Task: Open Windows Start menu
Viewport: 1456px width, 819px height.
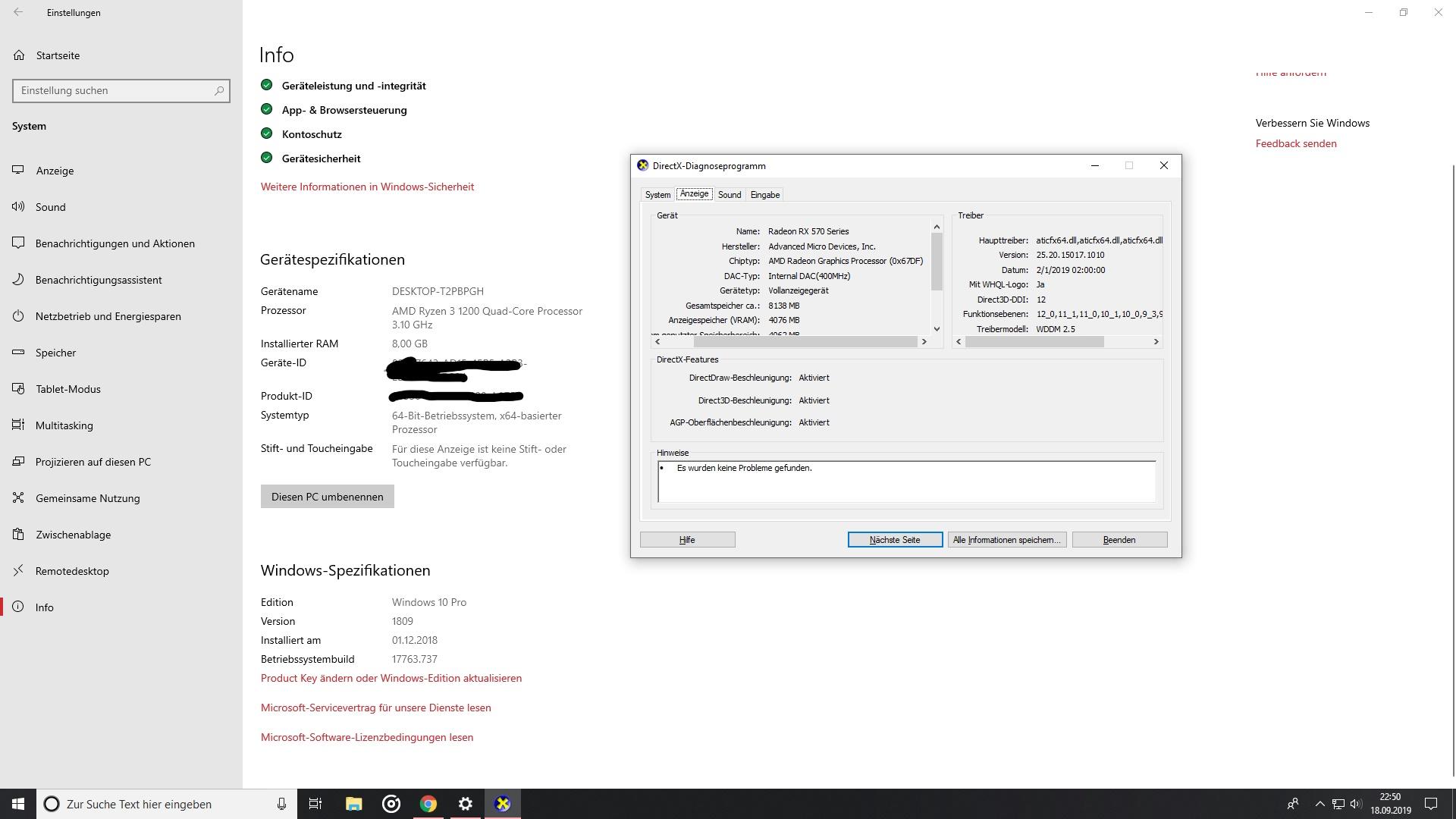Action: [18, 804]
